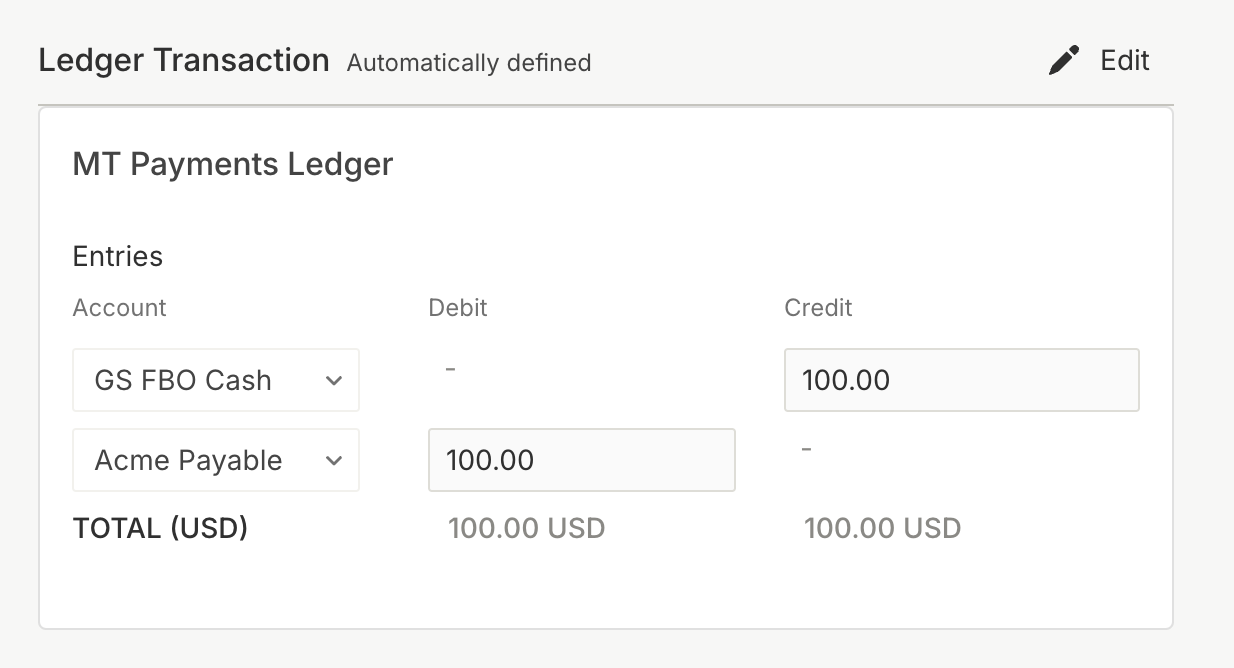Click the Ledger Transaction heading

[x=183, y=60]
